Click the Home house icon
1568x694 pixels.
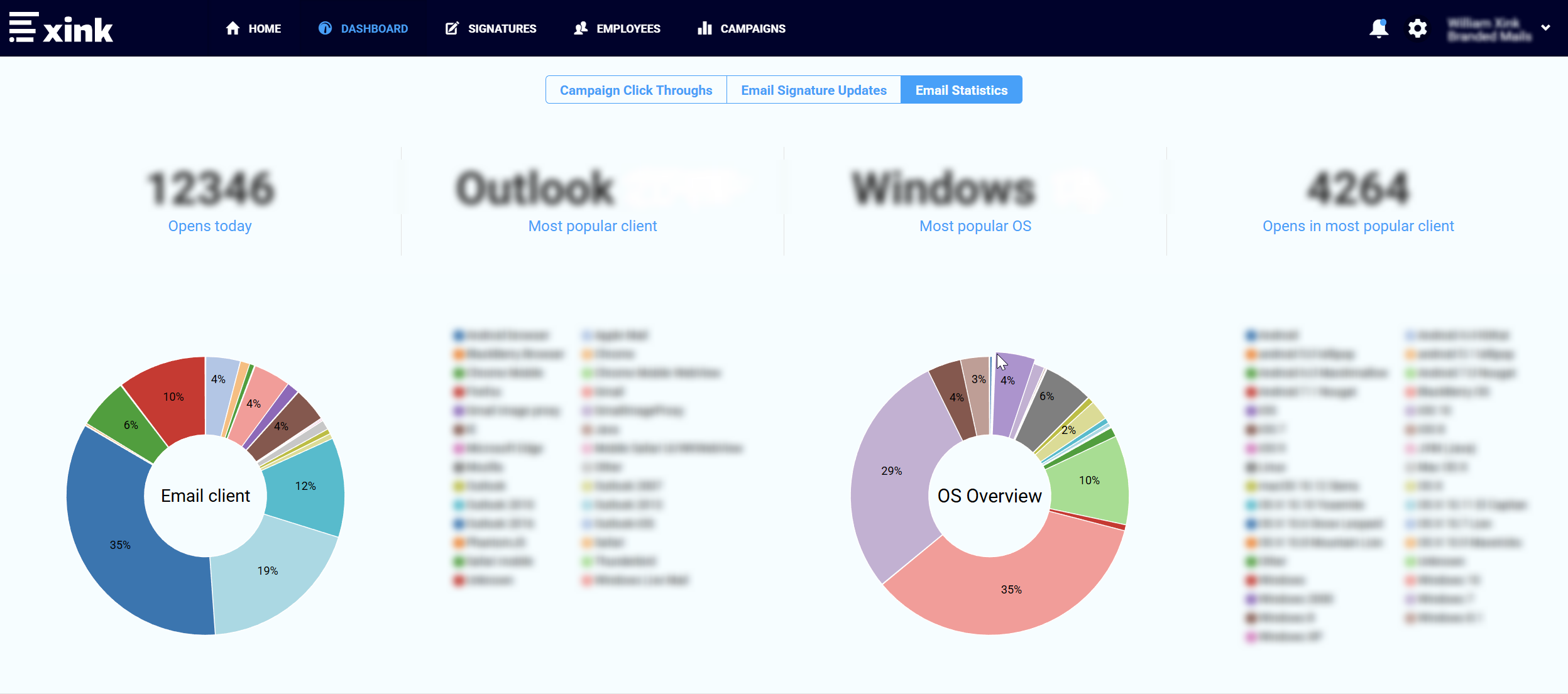(233, 28)
